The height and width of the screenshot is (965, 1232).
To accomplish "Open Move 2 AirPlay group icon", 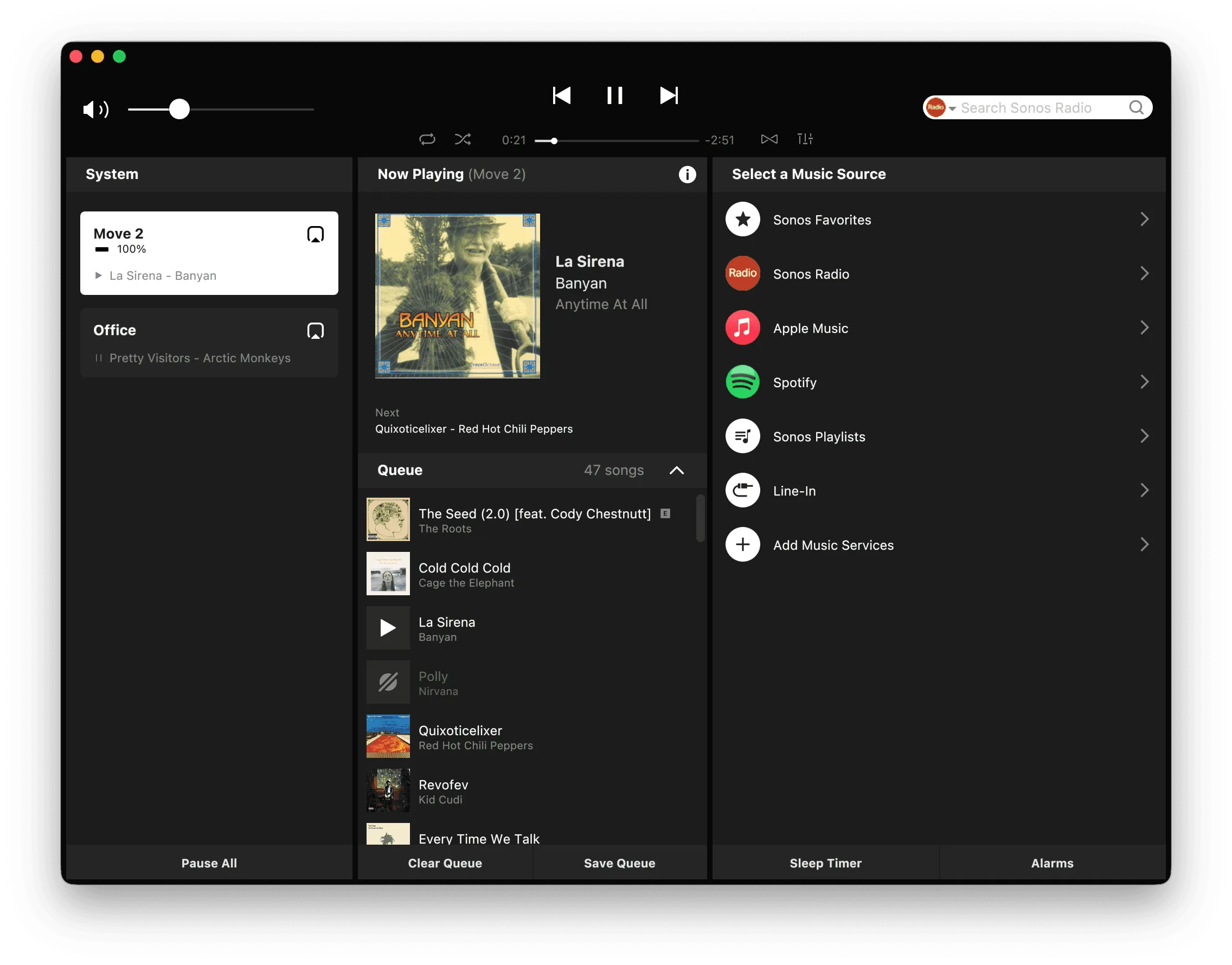I will pyautogui.click(x=316, y=234).
